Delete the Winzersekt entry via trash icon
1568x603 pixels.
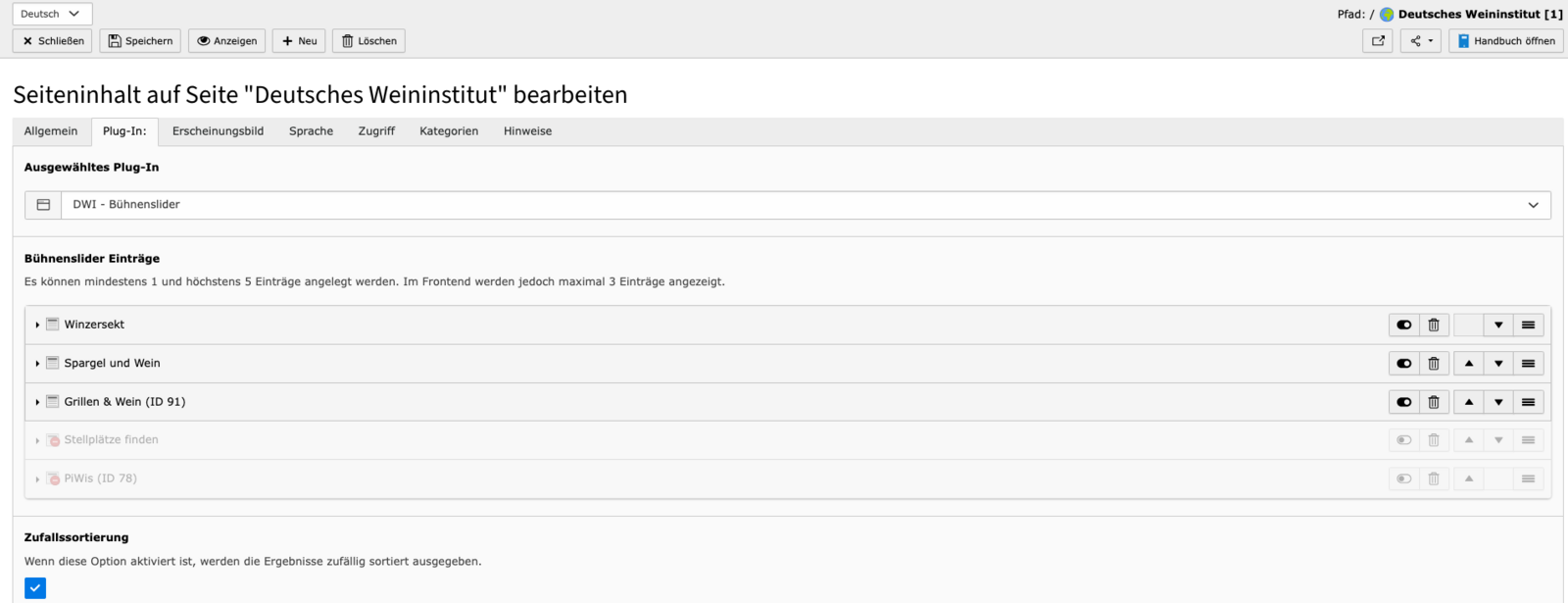pos(1434,325)
